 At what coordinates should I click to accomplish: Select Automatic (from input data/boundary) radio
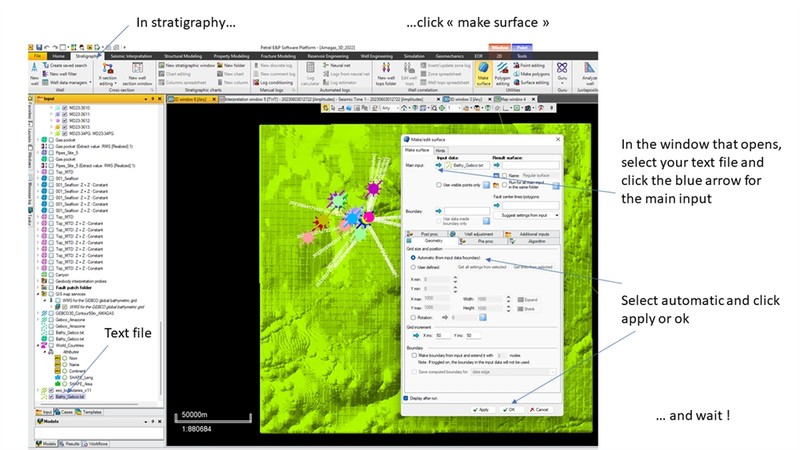413,258
